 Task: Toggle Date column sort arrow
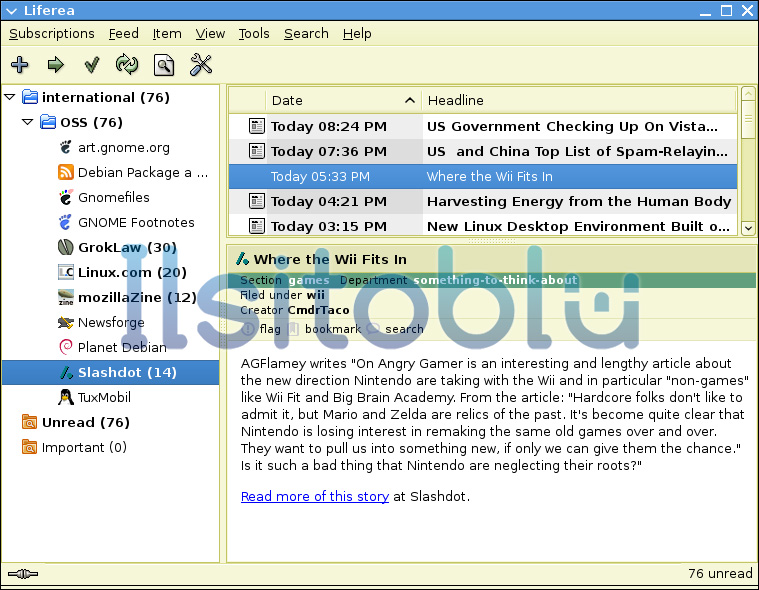(x=410, y=100)
